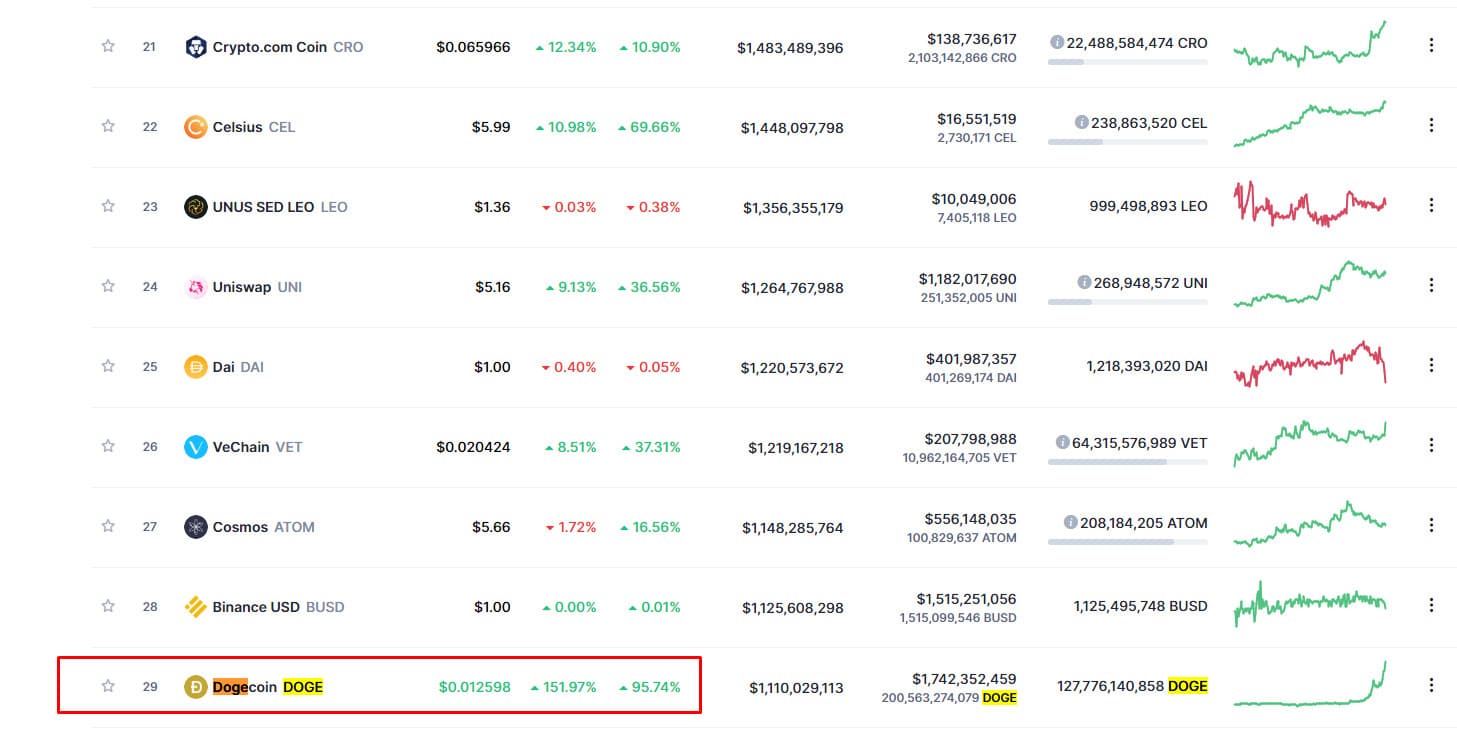Click the Binance USD logo icon
Viewport: 1457px width, 732px height.
196,607
